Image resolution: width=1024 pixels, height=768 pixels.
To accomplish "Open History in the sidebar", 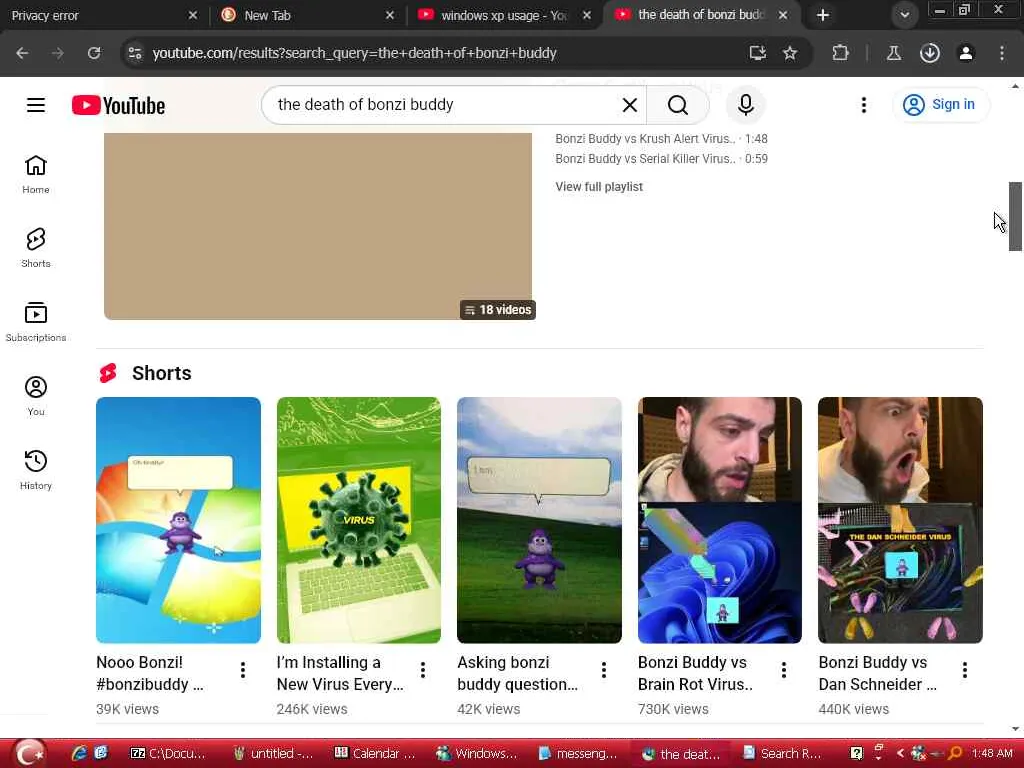I will pos(36,470).
